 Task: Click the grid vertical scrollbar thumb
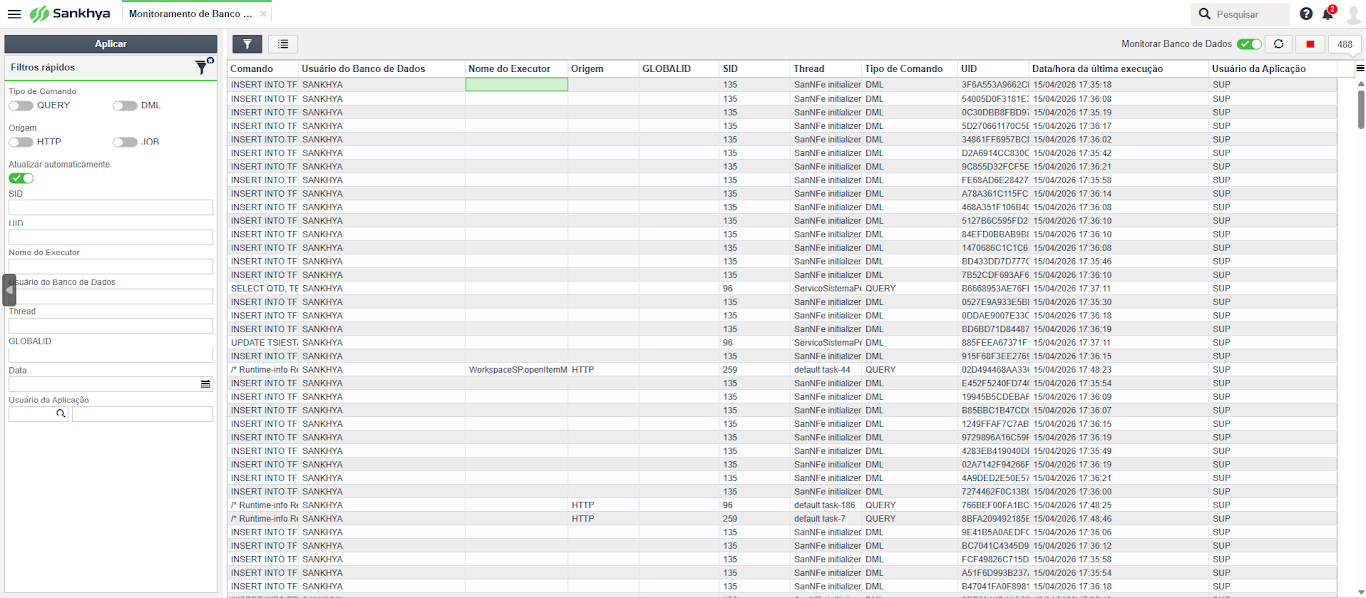pyautogui.click(x=1360, y=108)
